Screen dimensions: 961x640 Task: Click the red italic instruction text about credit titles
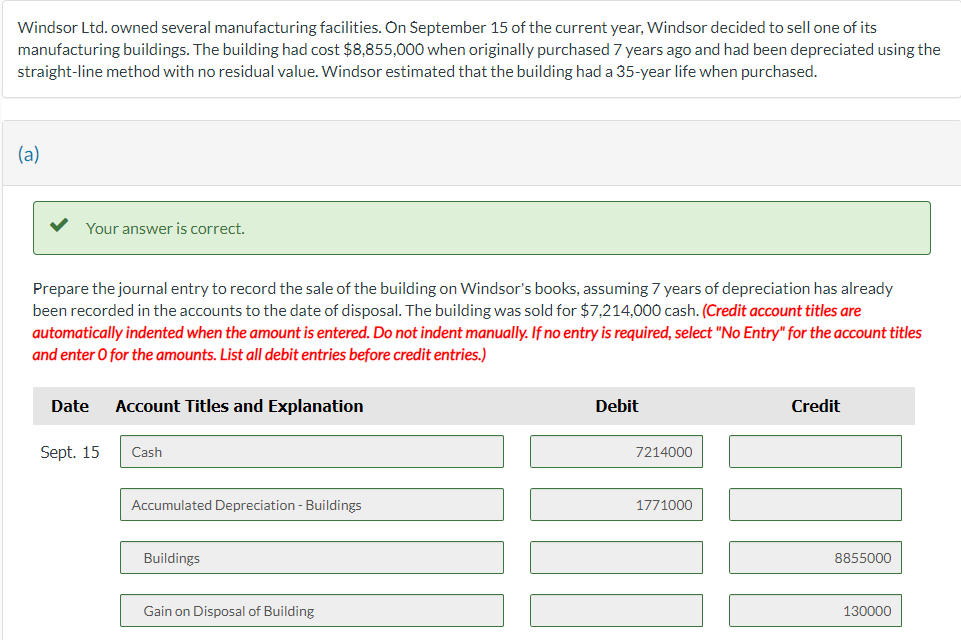[x=477, y=333]
